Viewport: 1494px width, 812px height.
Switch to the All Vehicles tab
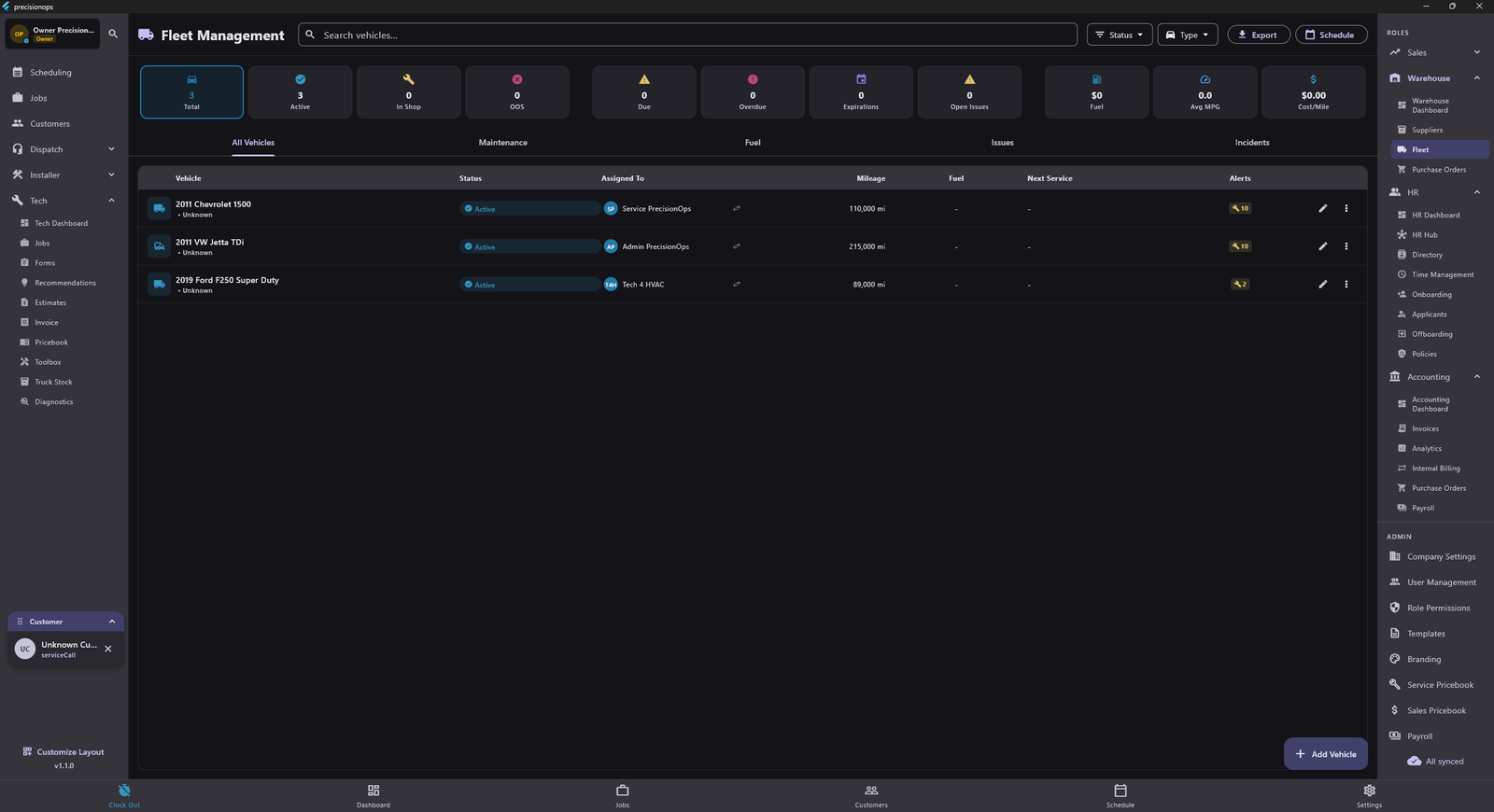[253, 143]
